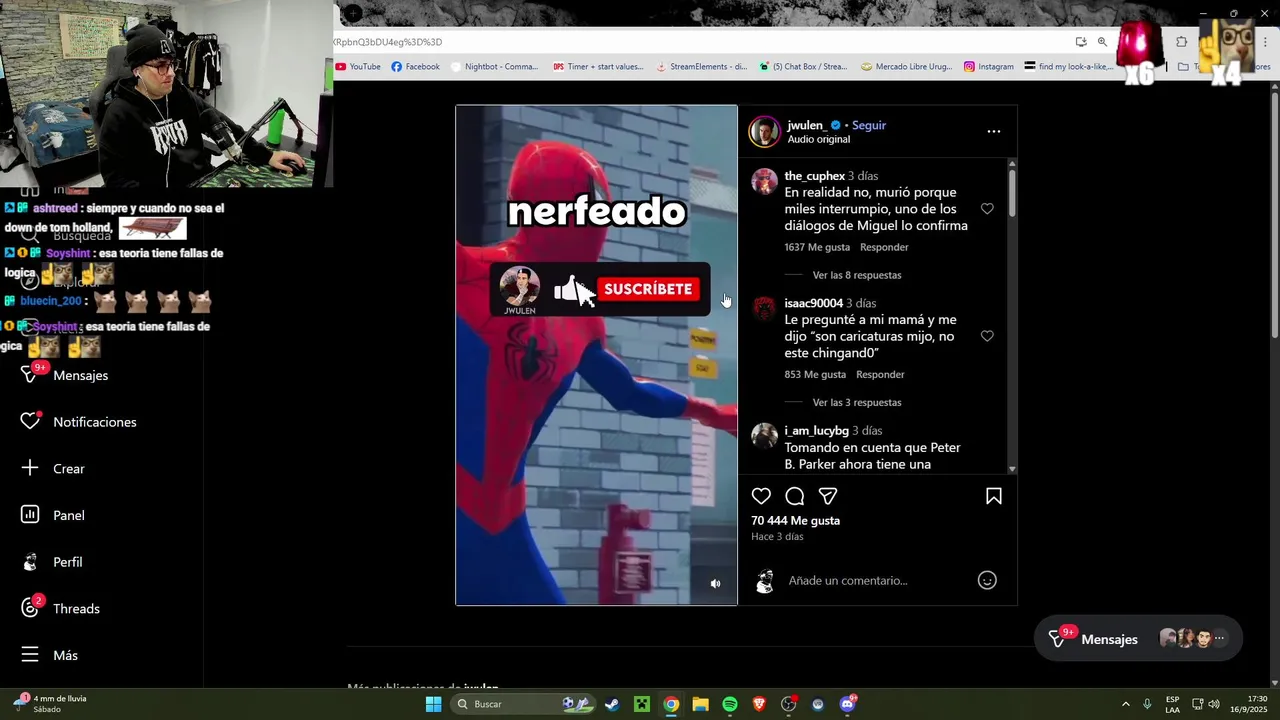Click the jwulen_ profile picture in the post header
This screenshot has width=1280, height=720.
click(x=765, y=132)
